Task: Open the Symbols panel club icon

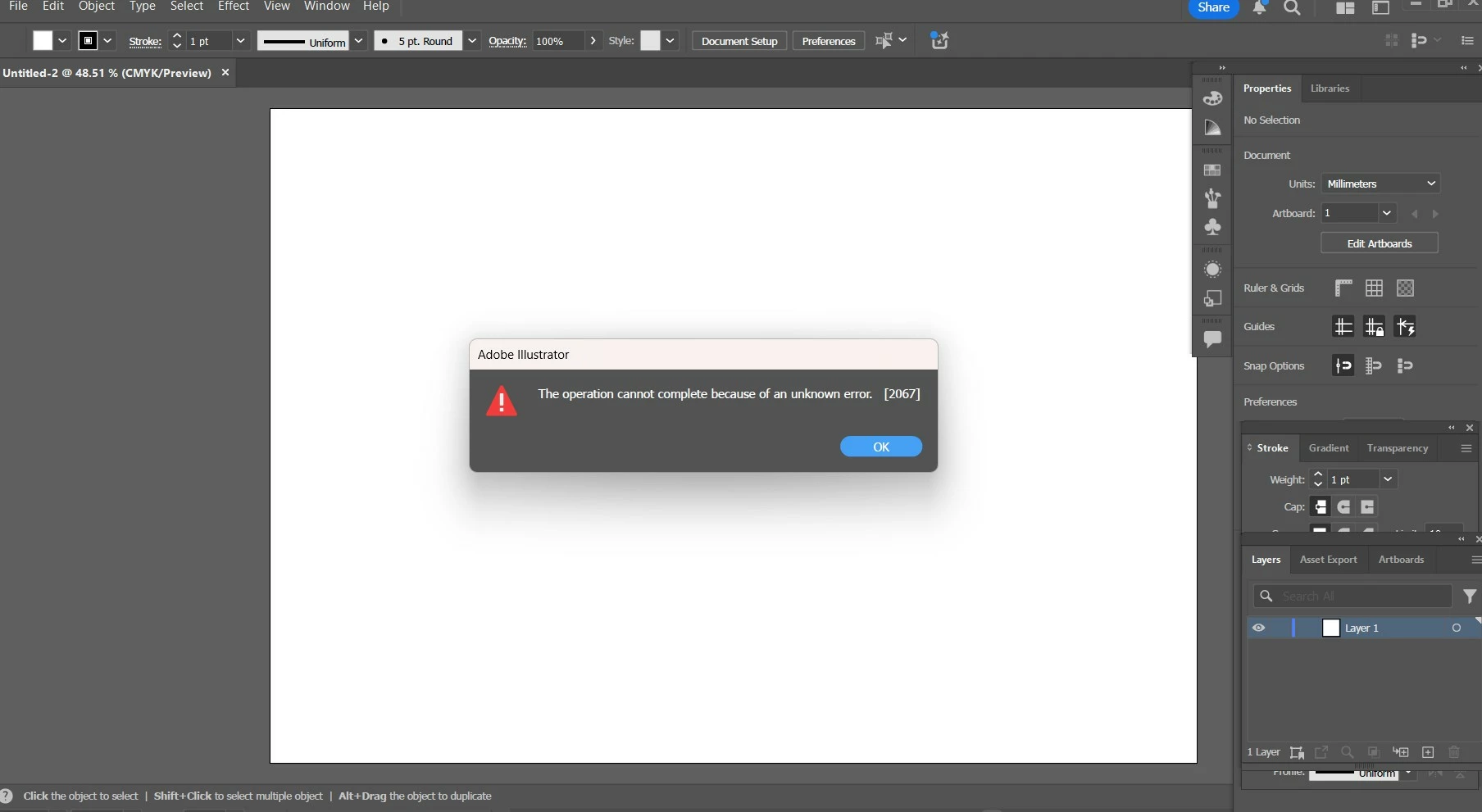Action: click(1212, 227)
